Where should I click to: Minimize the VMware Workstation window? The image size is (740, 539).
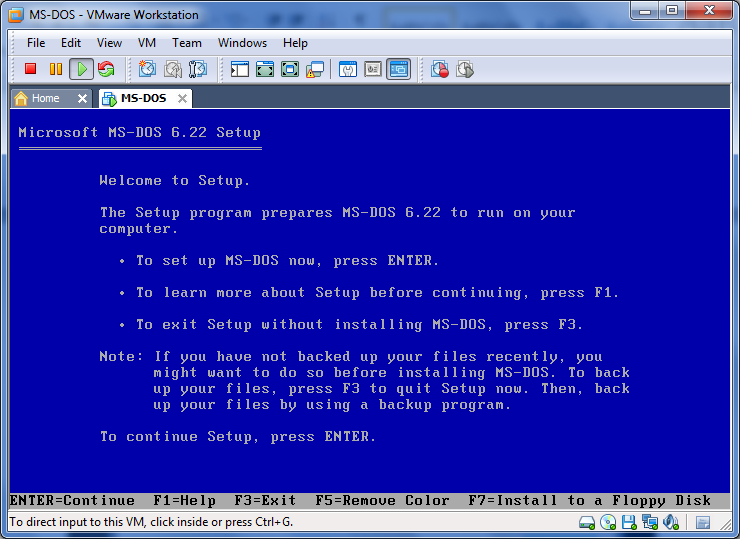[x=645, y=11]
